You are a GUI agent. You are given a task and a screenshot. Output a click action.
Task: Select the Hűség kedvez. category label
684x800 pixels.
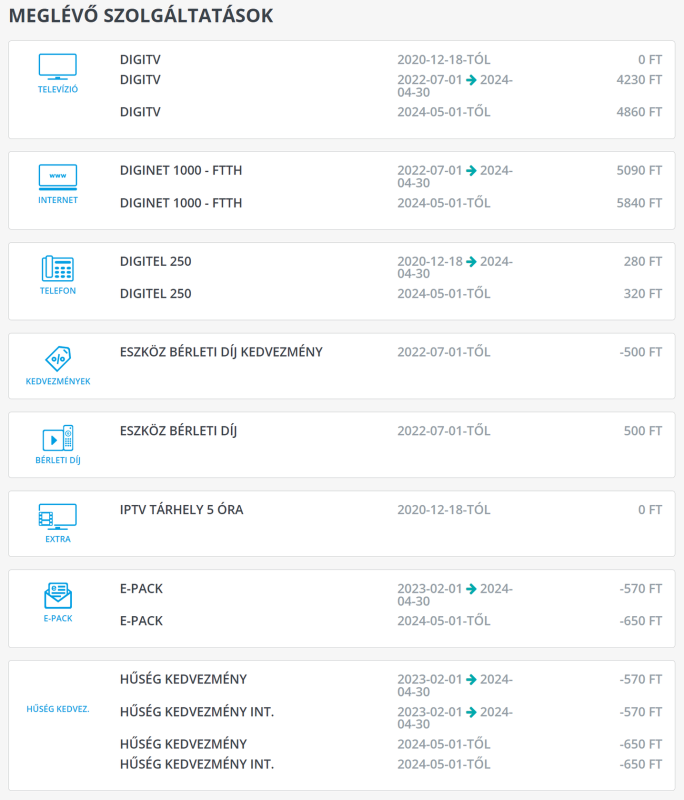point(57,709)
